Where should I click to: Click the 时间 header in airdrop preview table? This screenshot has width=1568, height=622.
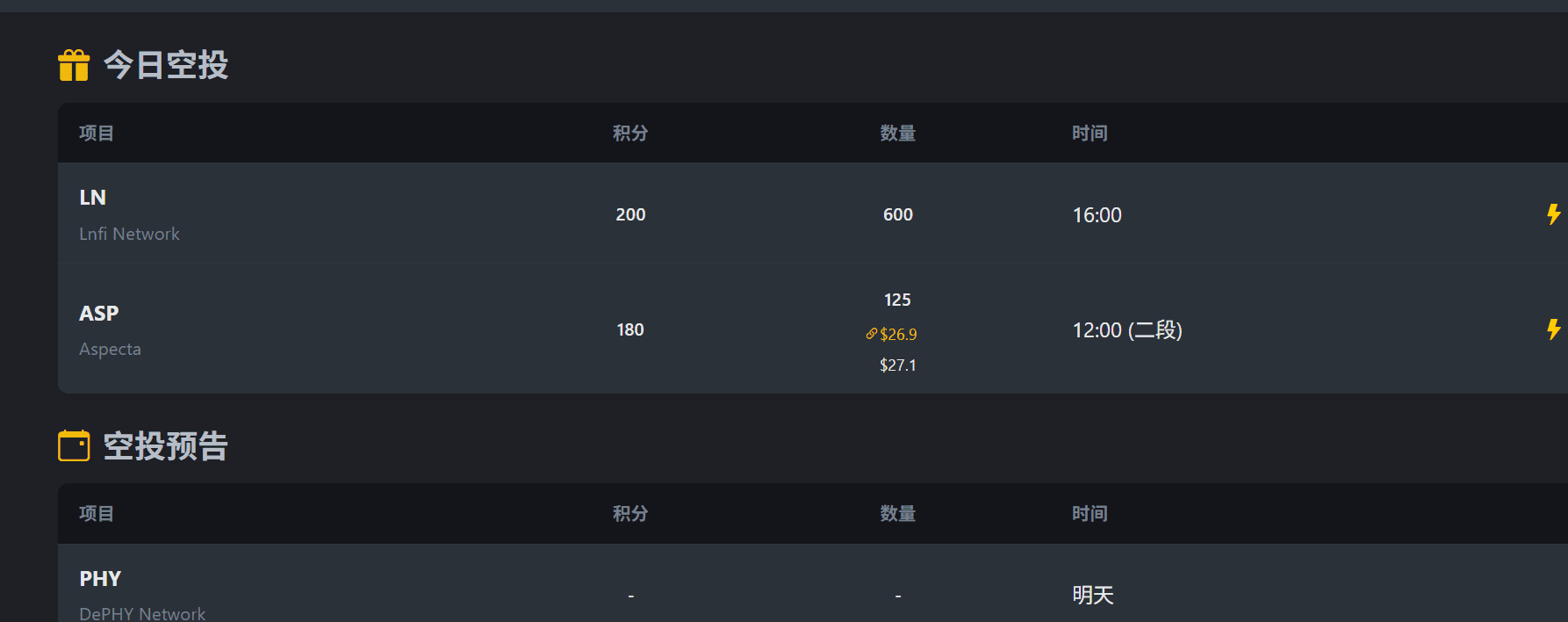click(x=1090, y=514)
